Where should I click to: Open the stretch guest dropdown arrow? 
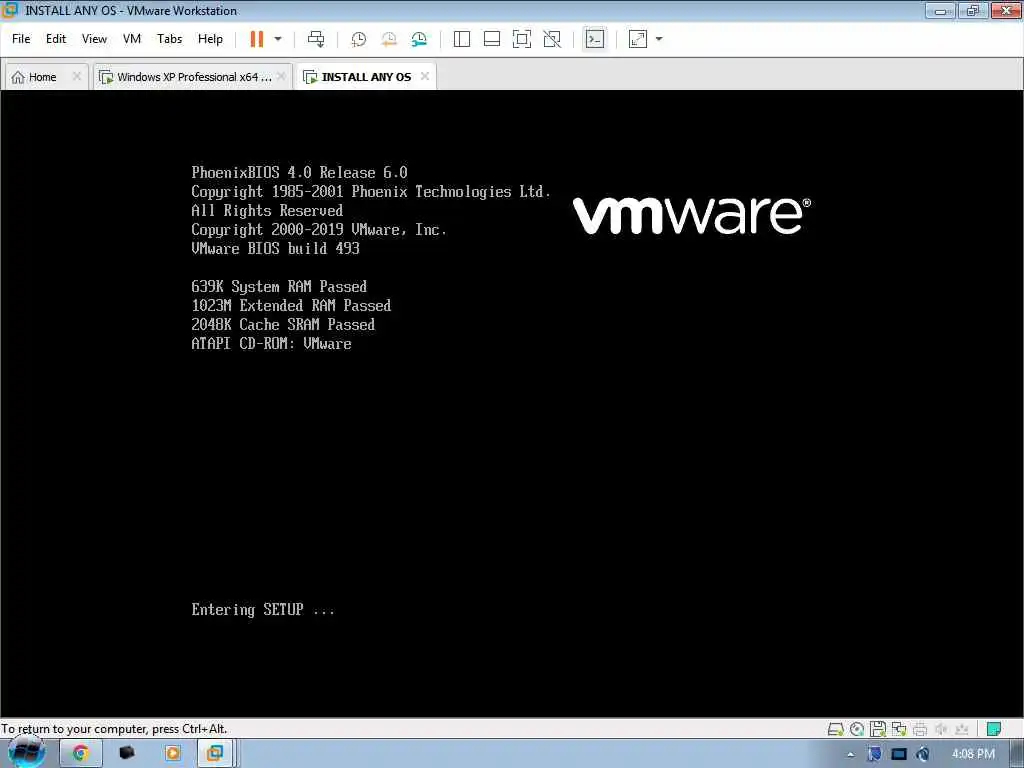pyautogui.click(x=659, y=39)
